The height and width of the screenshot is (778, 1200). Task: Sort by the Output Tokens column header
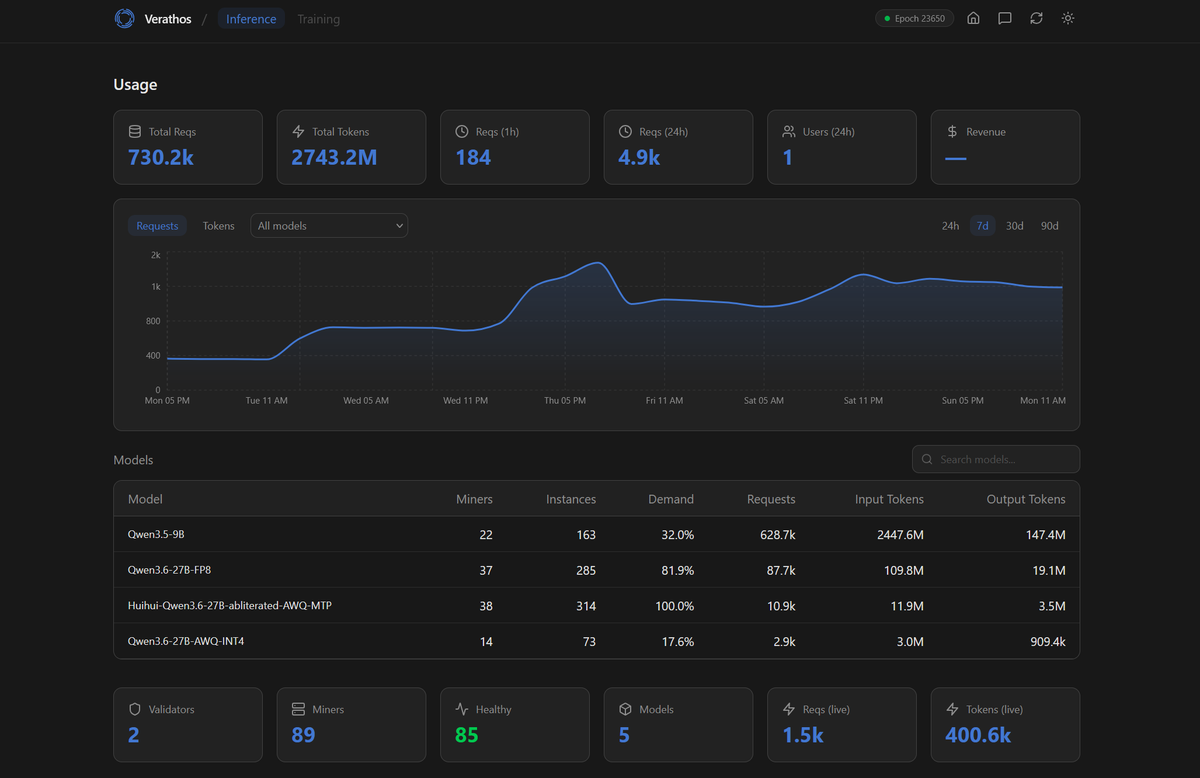[1026, 499]
